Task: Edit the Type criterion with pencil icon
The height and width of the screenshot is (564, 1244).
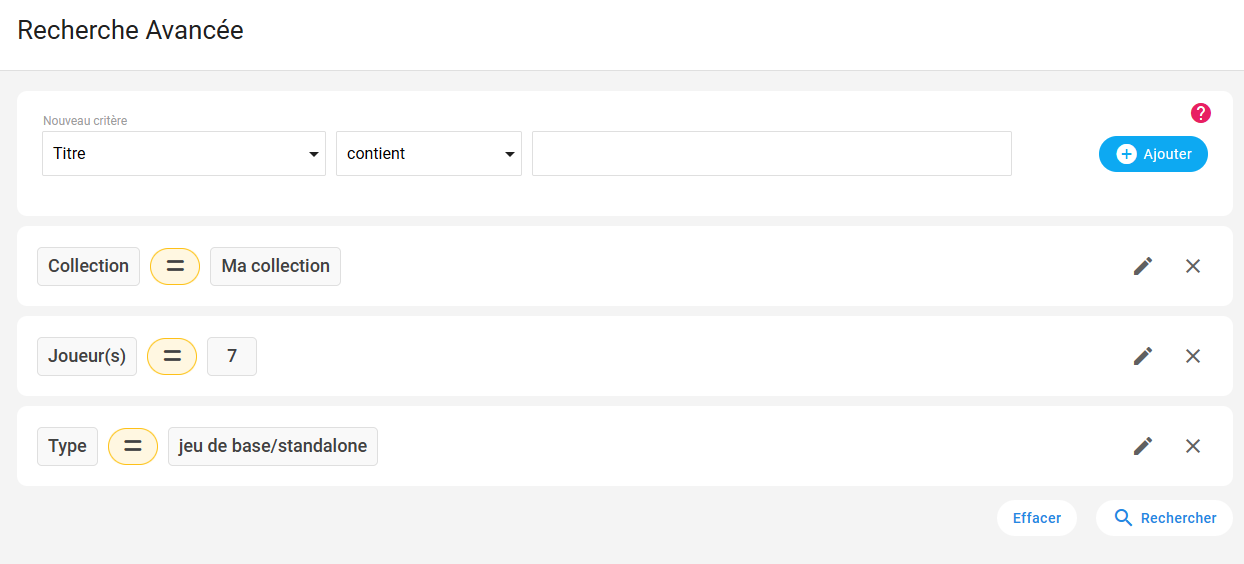Action: (1143, 446)
